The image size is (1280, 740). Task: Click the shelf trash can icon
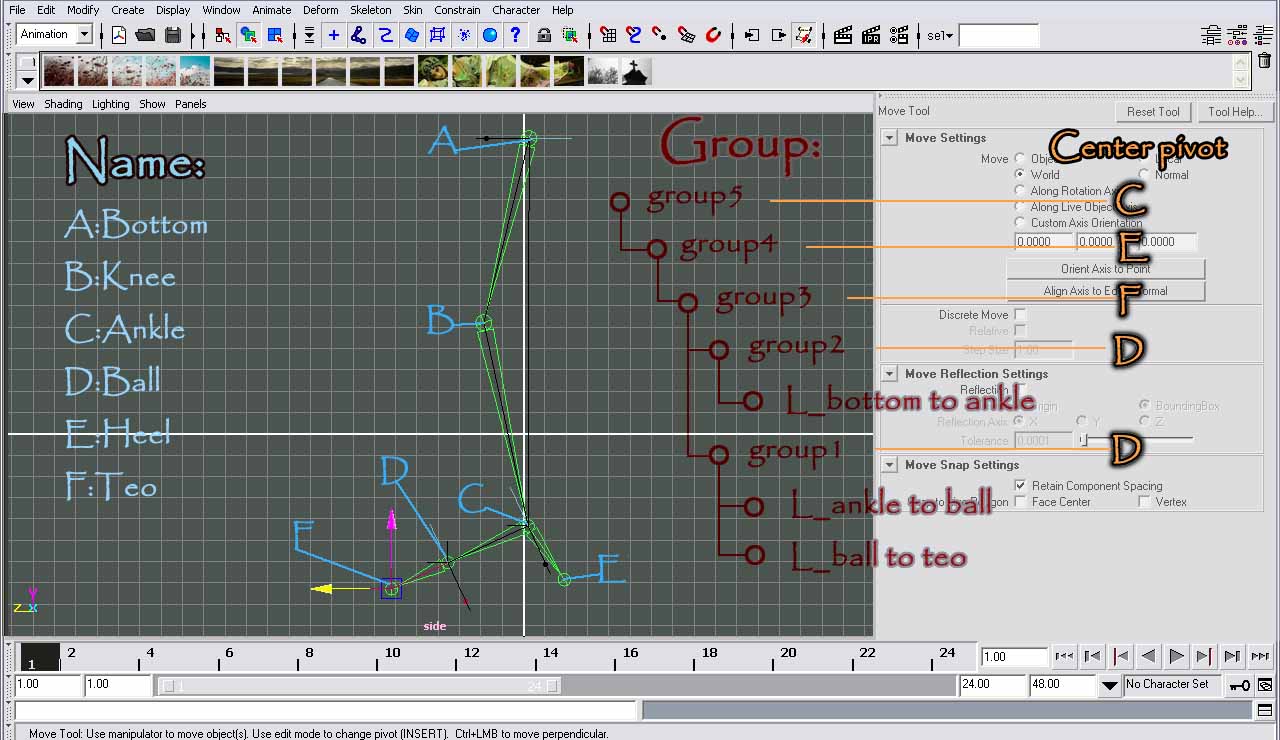(1265, 60)
